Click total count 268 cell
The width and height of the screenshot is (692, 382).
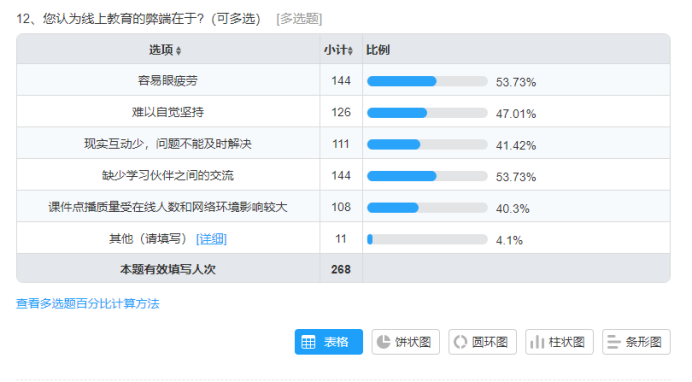click(x=341, y=269)
